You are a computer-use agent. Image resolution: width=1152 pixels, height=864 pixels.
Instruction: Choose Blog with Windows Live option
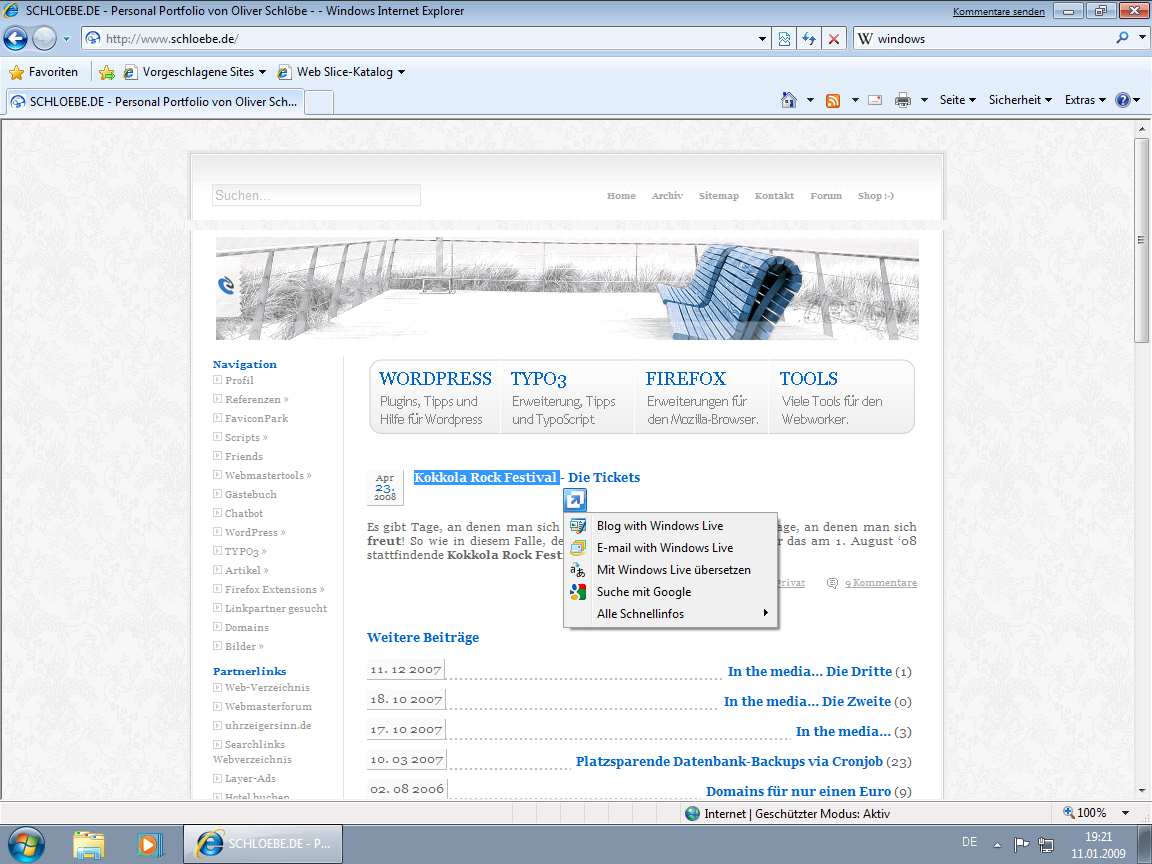click(x=659, y=526)
